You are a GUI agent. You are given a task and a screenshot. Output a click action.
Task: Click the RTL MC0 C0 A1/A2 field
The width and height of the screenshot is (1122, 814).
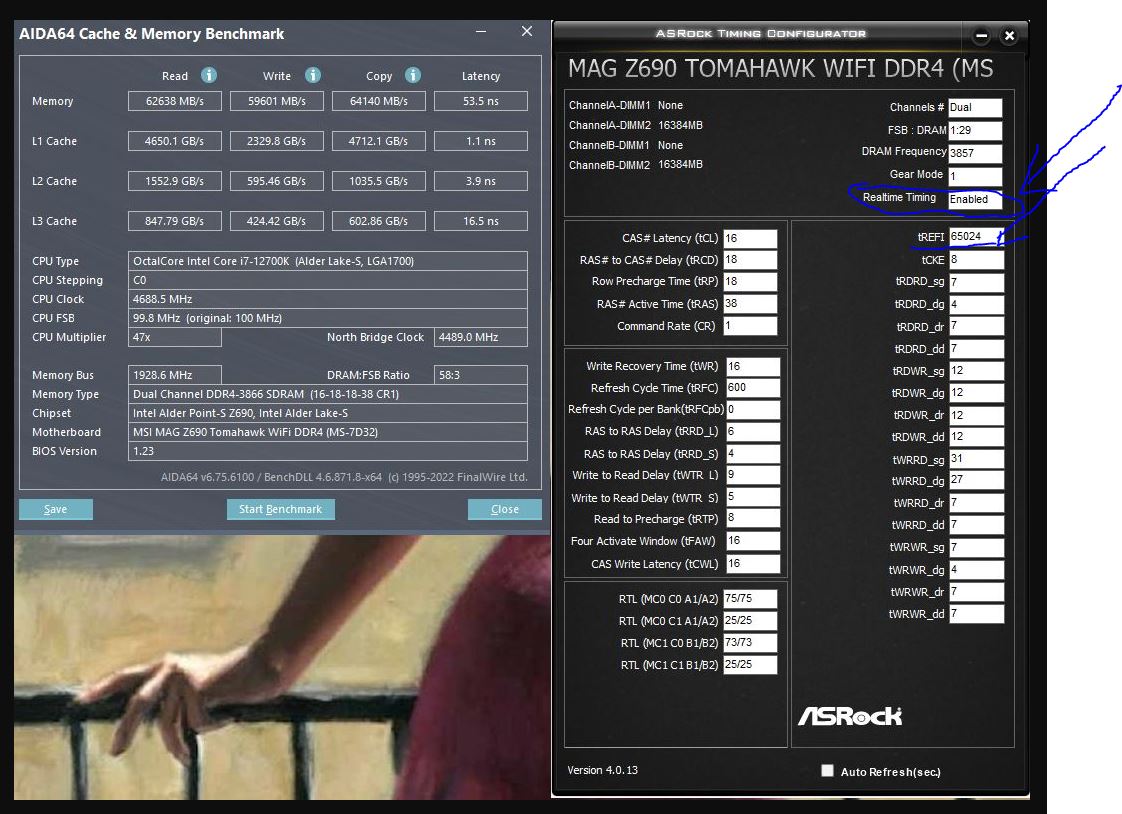(x=750, y=599)
